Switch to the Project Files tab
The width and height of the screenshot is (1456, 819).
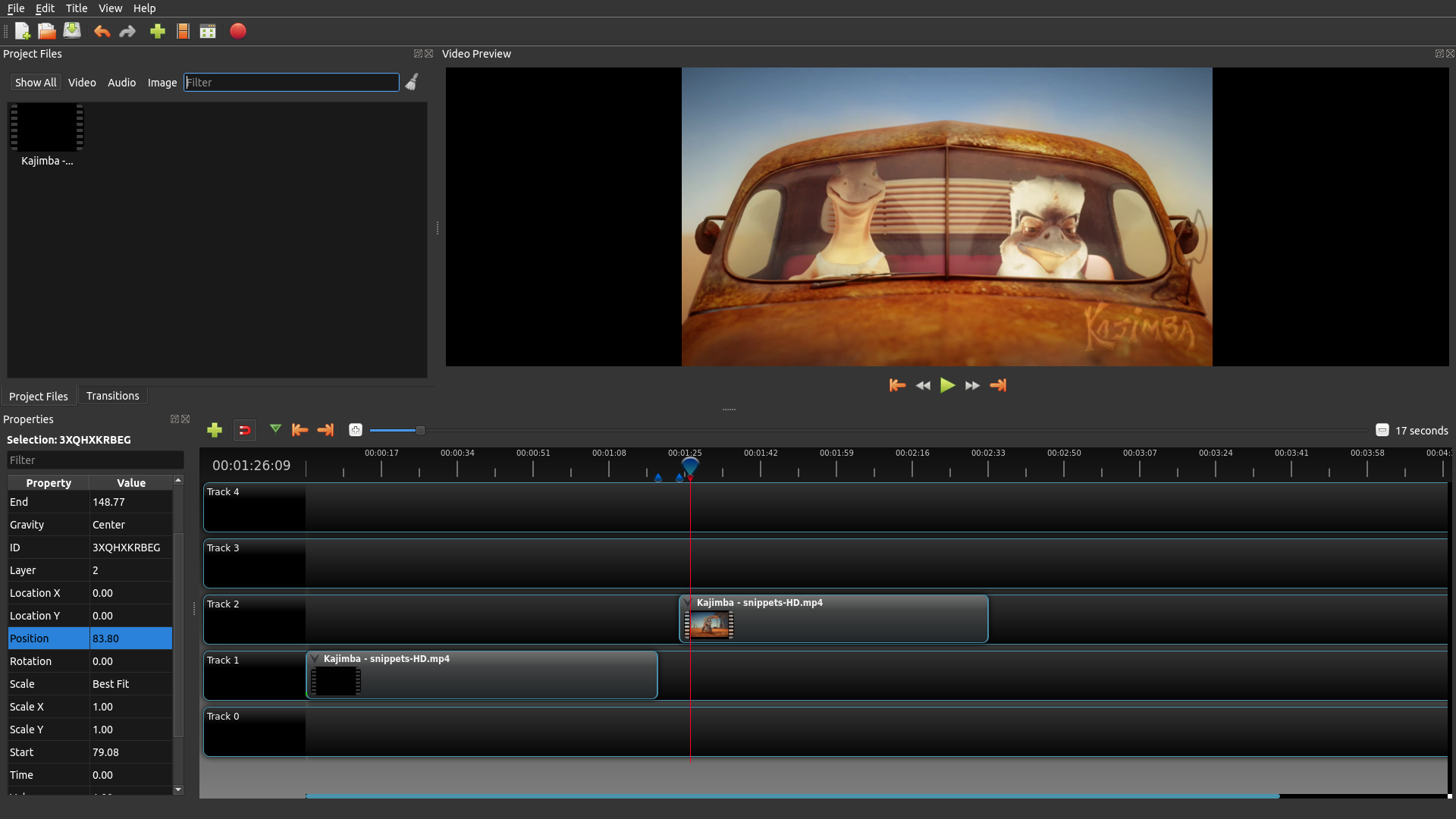click(39, 396)
